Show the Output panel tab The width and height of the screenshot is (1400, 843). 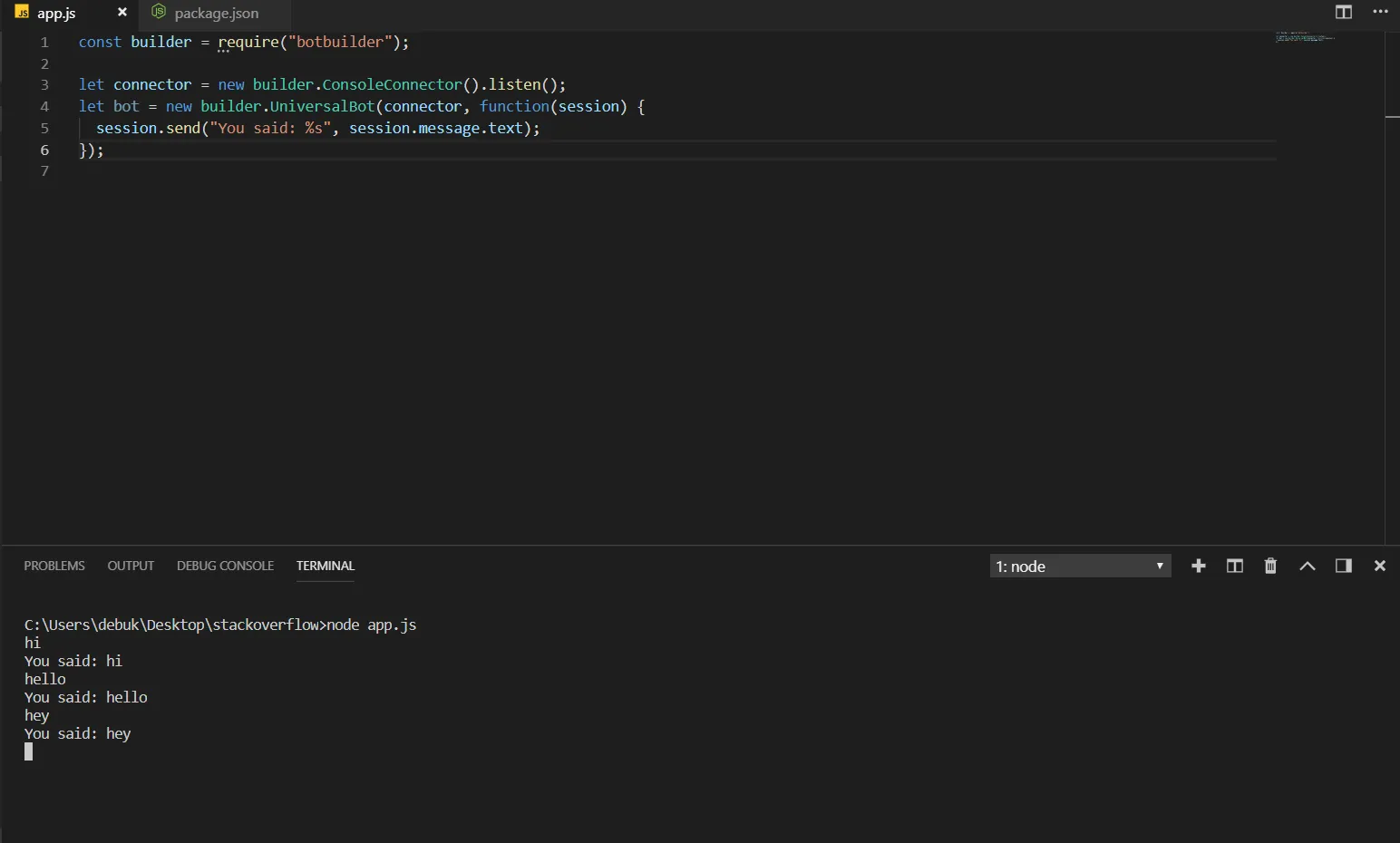click(x=131, y=566)
